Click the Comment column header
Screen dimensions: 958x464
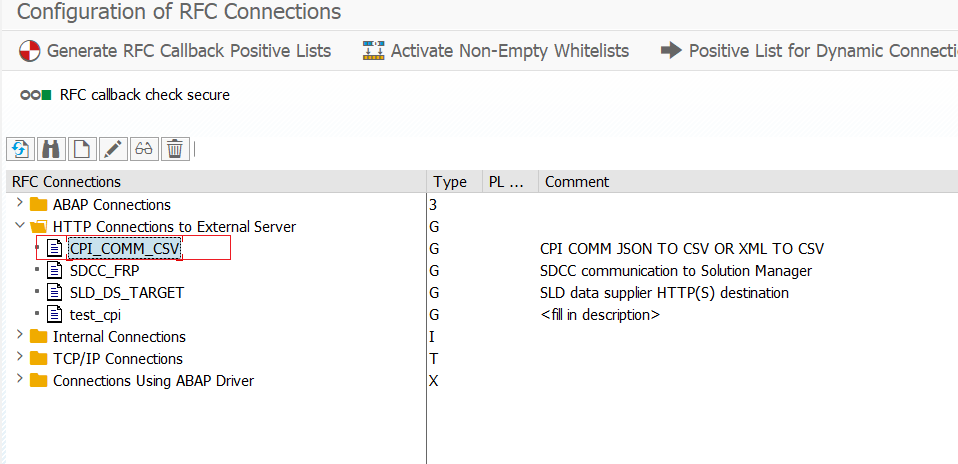(x=577, y=182)
